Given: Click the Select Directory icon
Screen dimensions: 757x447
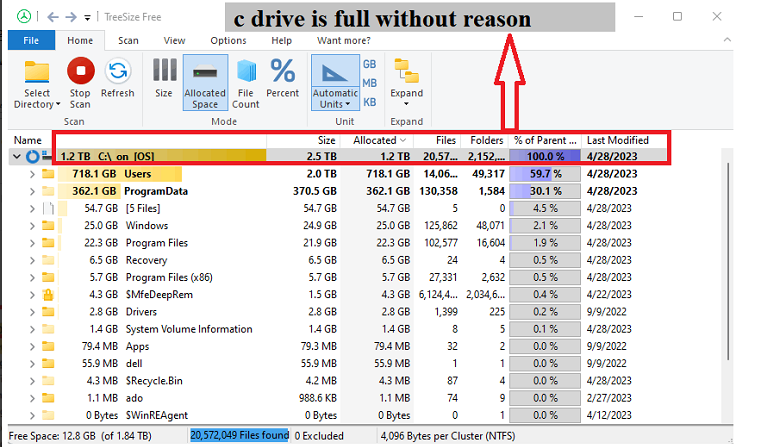Looking at the screenshot, I should point(37,72).
